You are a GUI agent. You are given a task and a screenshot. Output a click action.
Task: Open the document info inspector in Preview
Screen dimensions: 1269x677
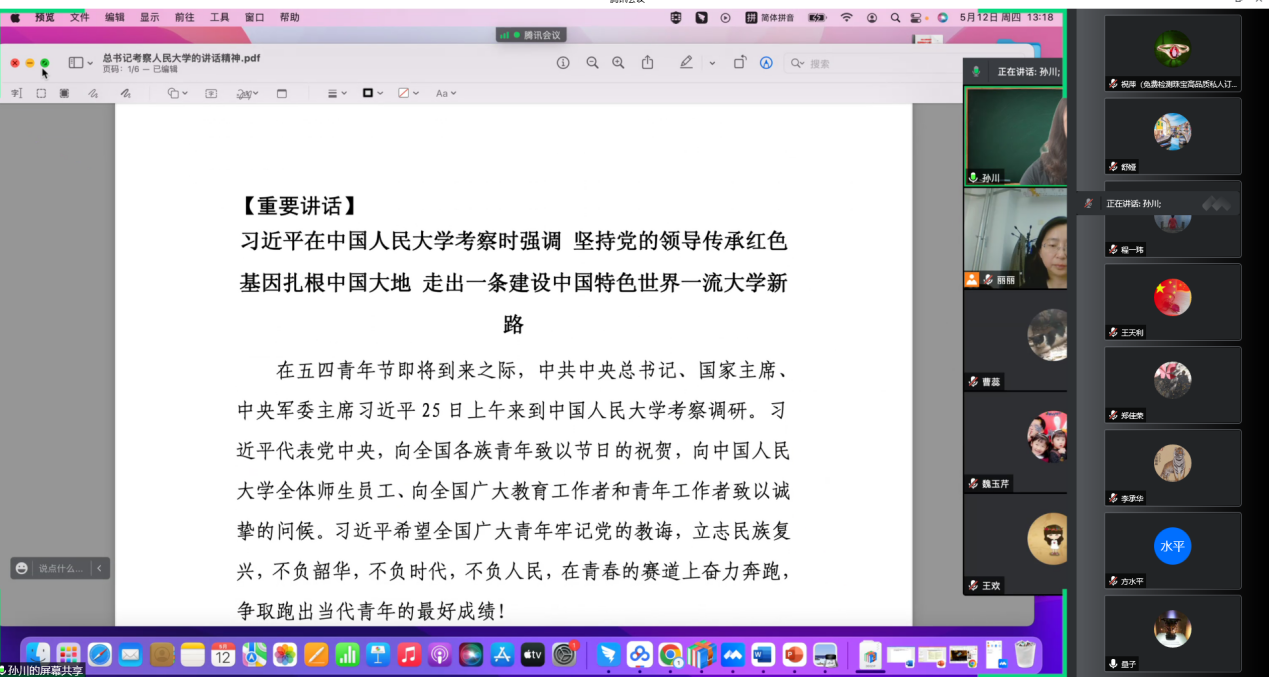563,62
